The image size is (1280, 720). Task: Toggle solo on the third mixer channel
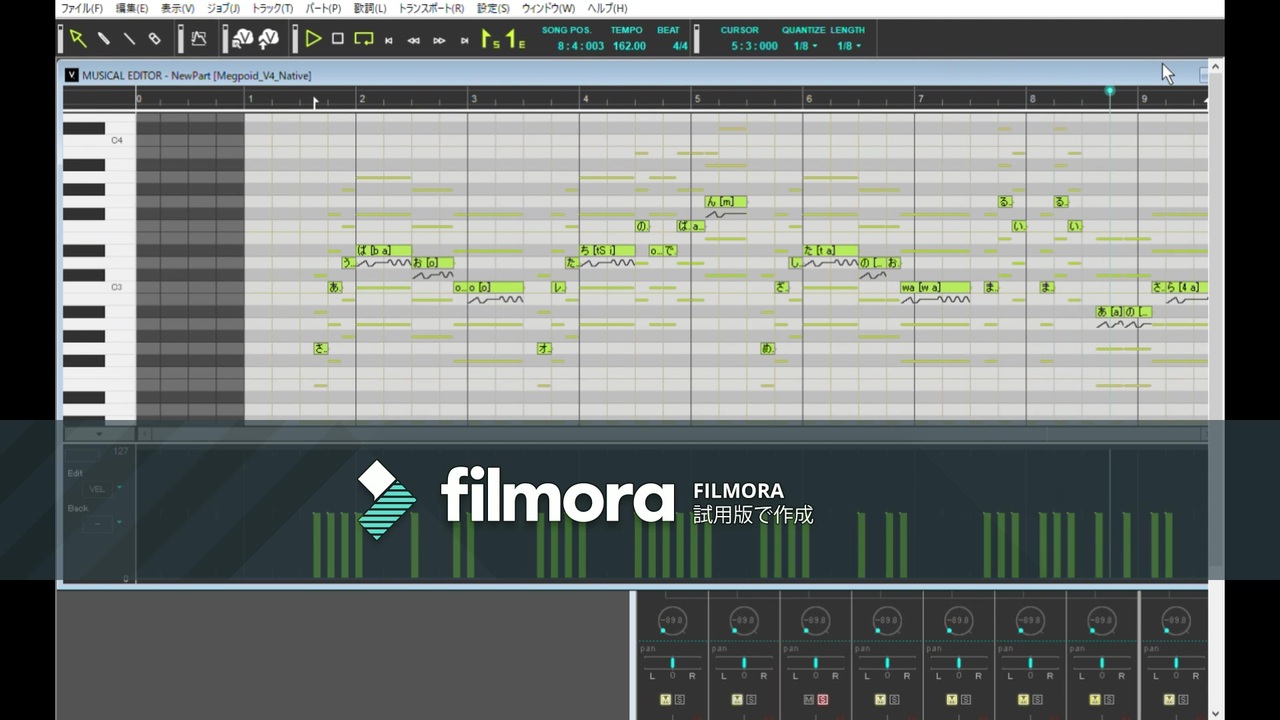823,699
